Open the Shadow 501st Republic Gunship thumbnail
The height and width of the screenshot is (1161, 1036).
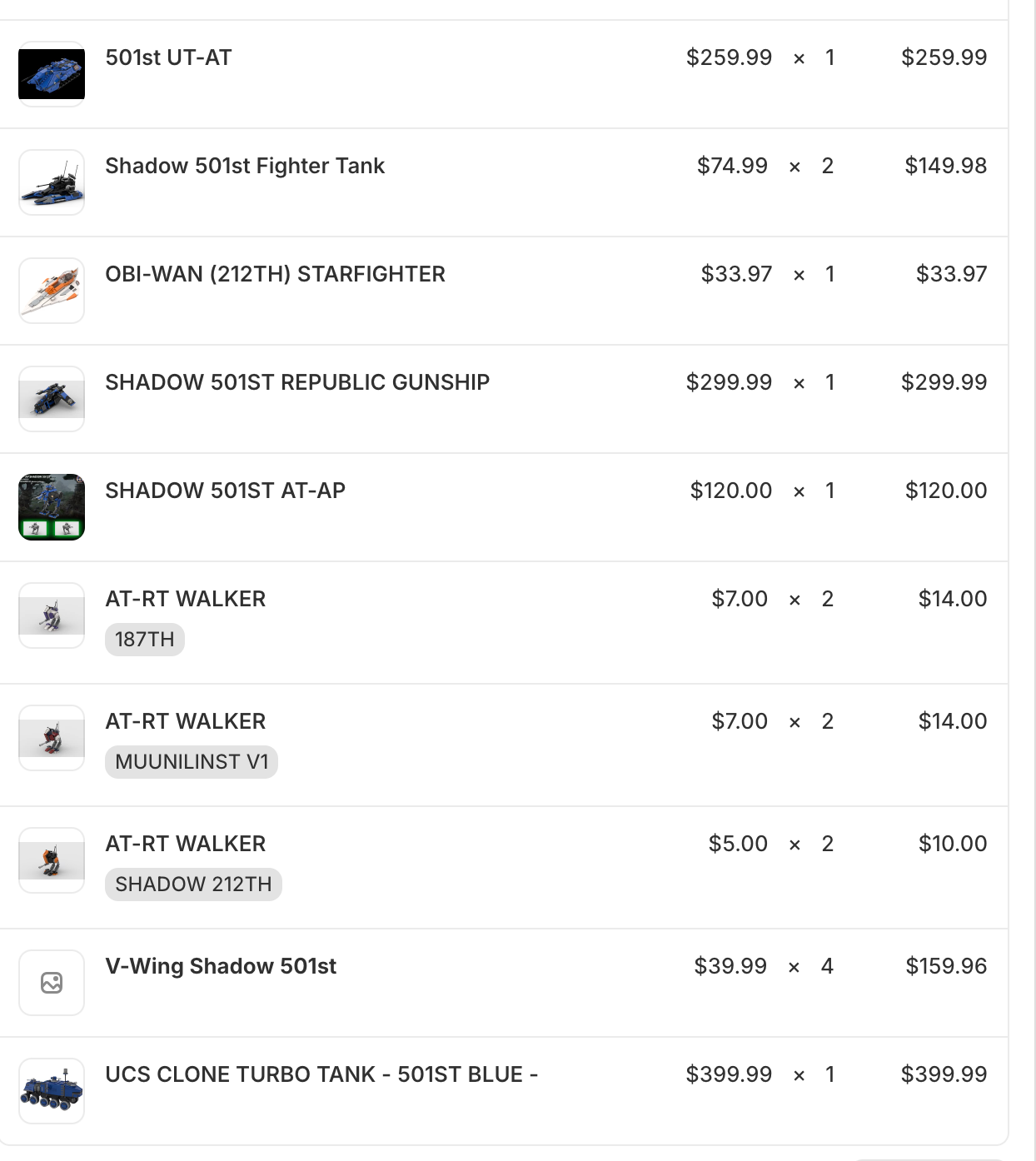(x=52, y=399)
